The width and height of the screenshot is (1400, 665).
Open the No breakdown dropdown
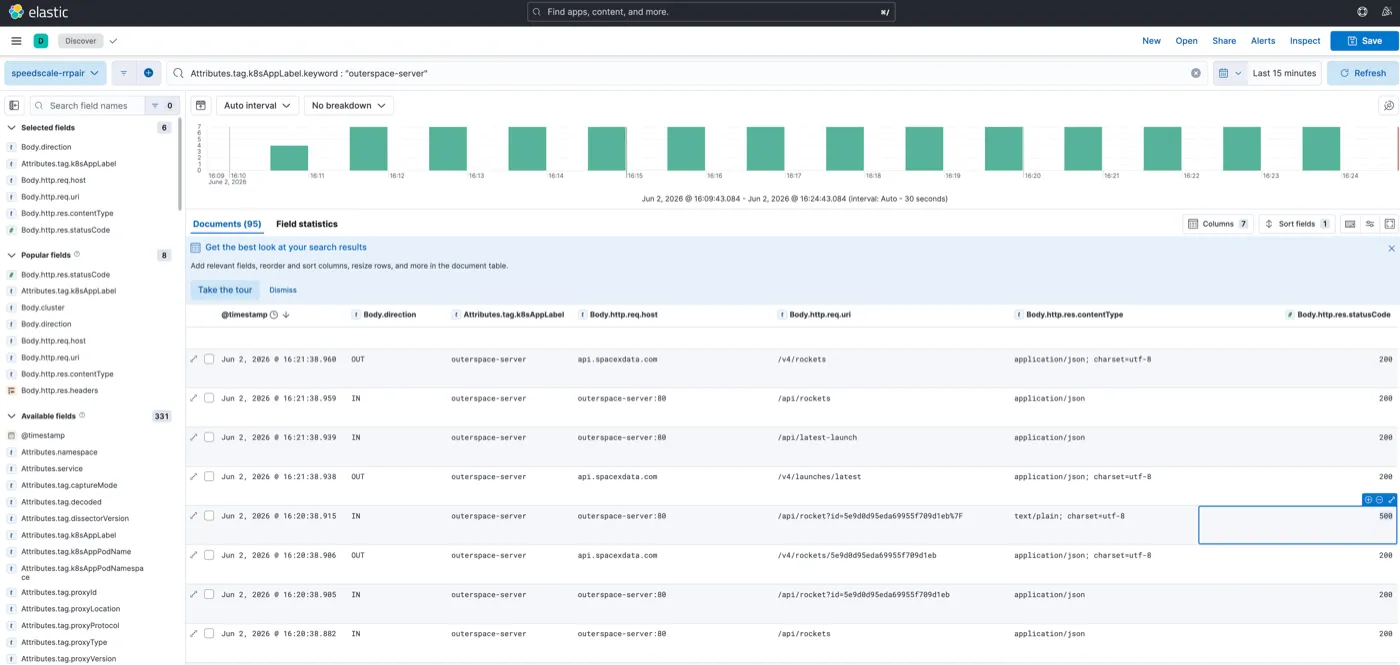(x=348, y=105)
